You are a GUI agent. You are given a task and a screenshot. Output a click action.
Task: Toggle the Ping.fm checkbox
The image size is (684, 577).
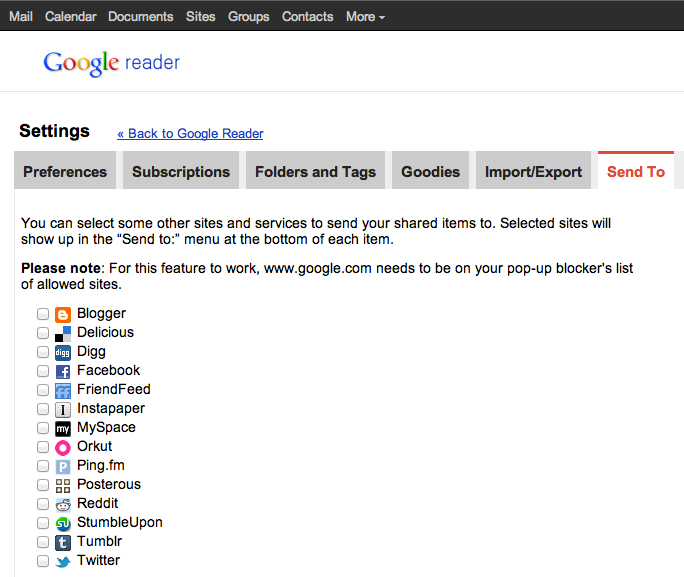click(x=43, y=466)
